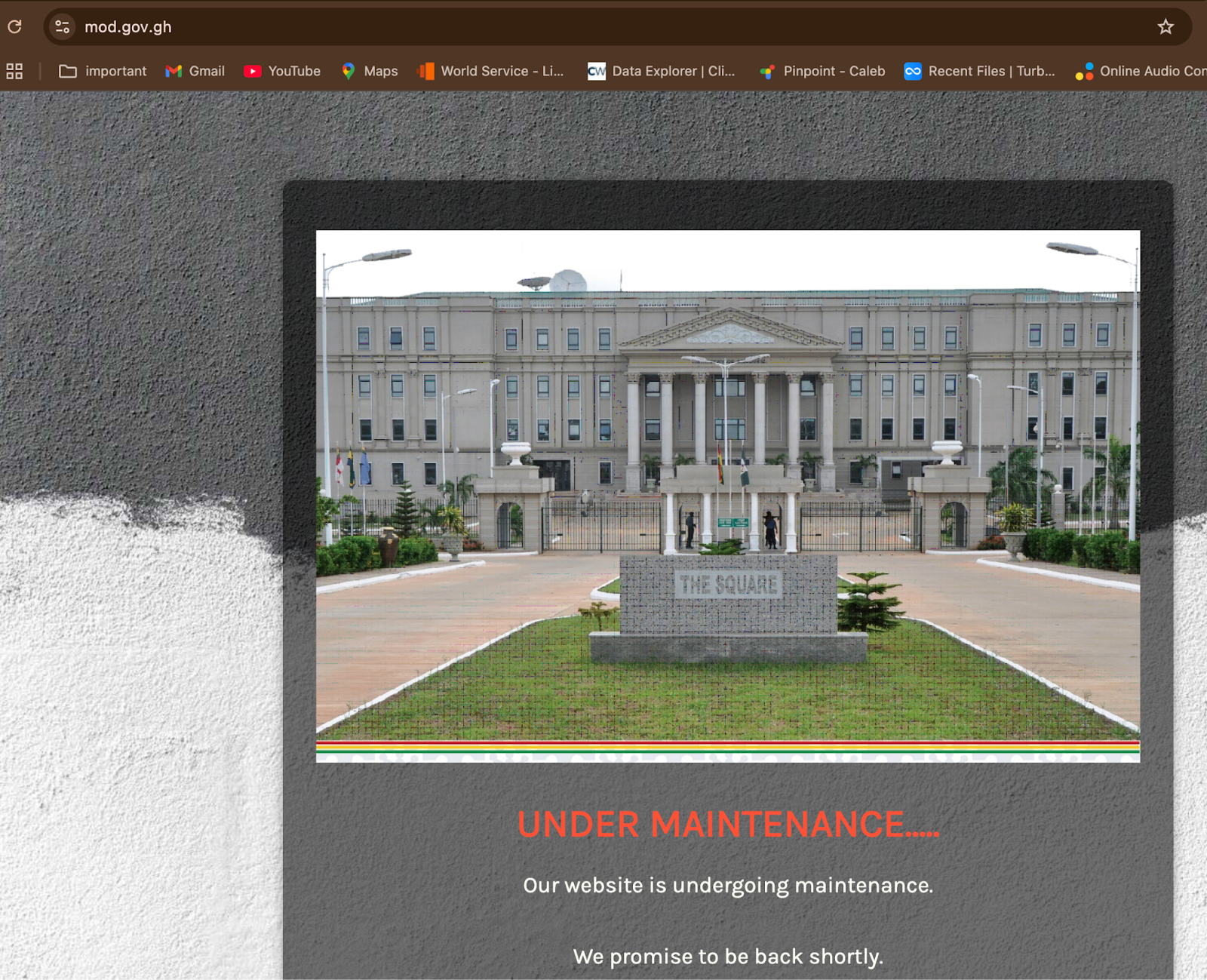The height and width of the screenshot is (980, 1207).
Task: Click the Maps pin icon
Action: [x=348, y=71]
